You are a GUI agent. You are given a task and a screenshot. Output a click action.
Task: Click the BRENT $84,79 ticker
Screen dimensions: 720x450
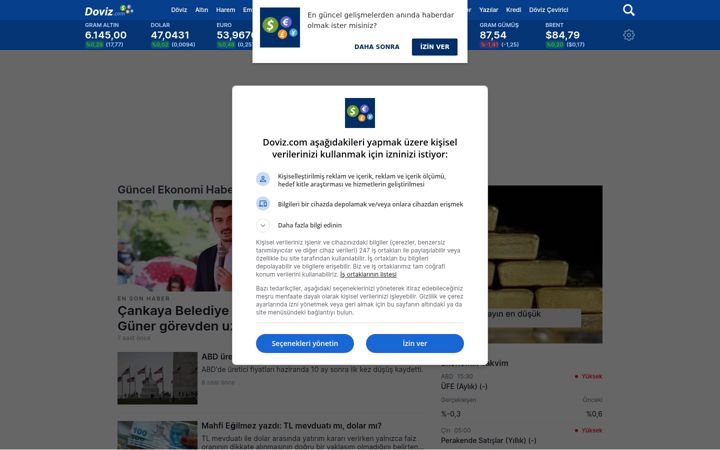point(565,35)
